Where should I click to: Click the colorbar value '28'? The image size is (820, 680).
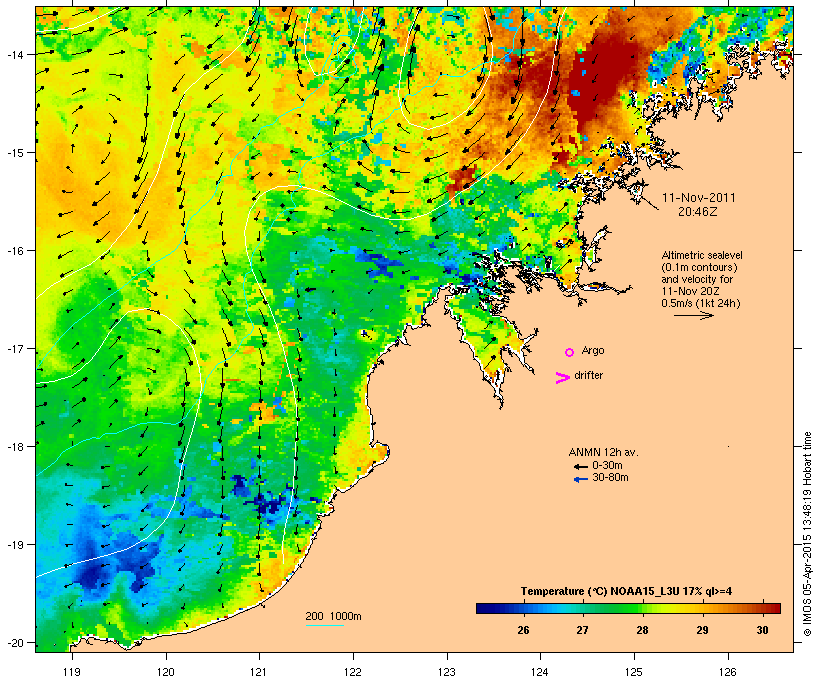point(643,630)
